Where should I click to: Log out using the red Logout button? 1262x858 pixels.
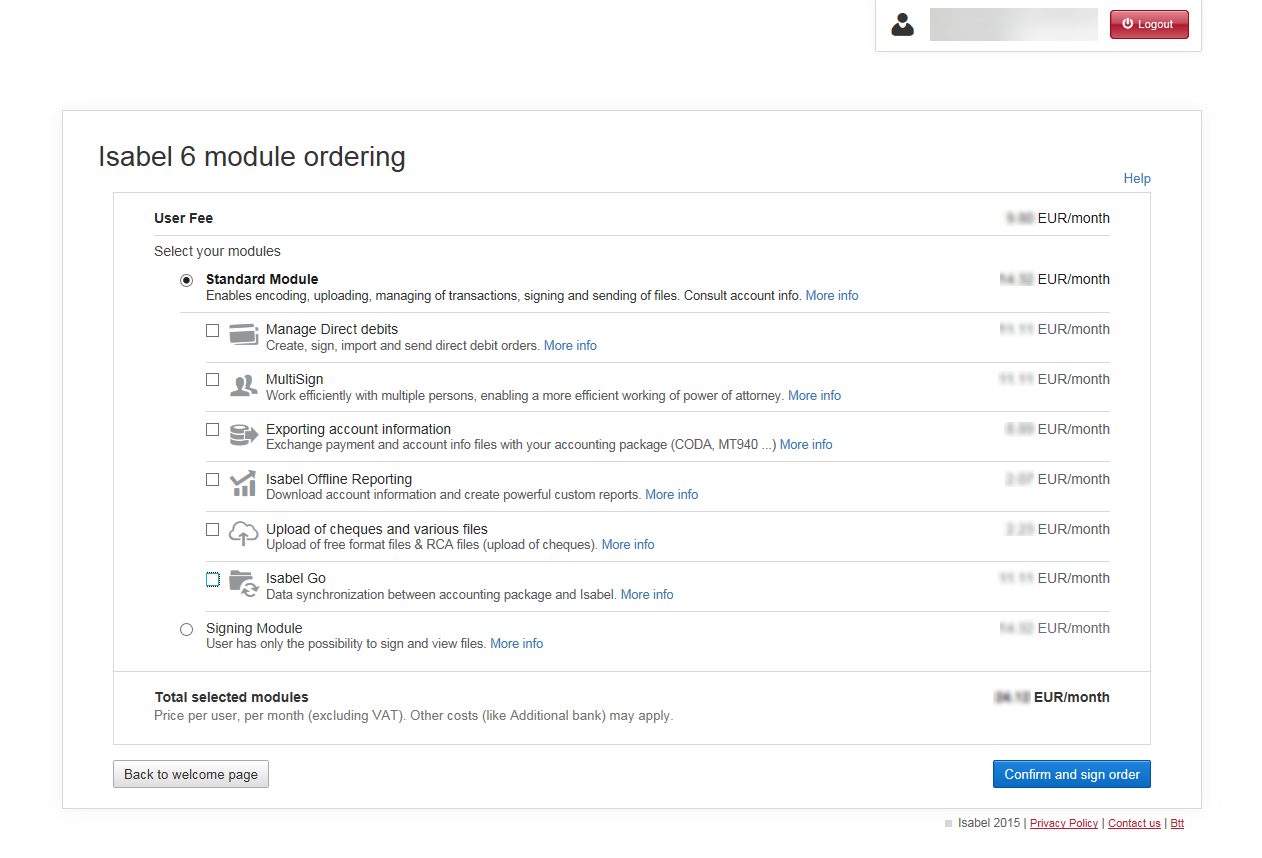pos(1149,24)
